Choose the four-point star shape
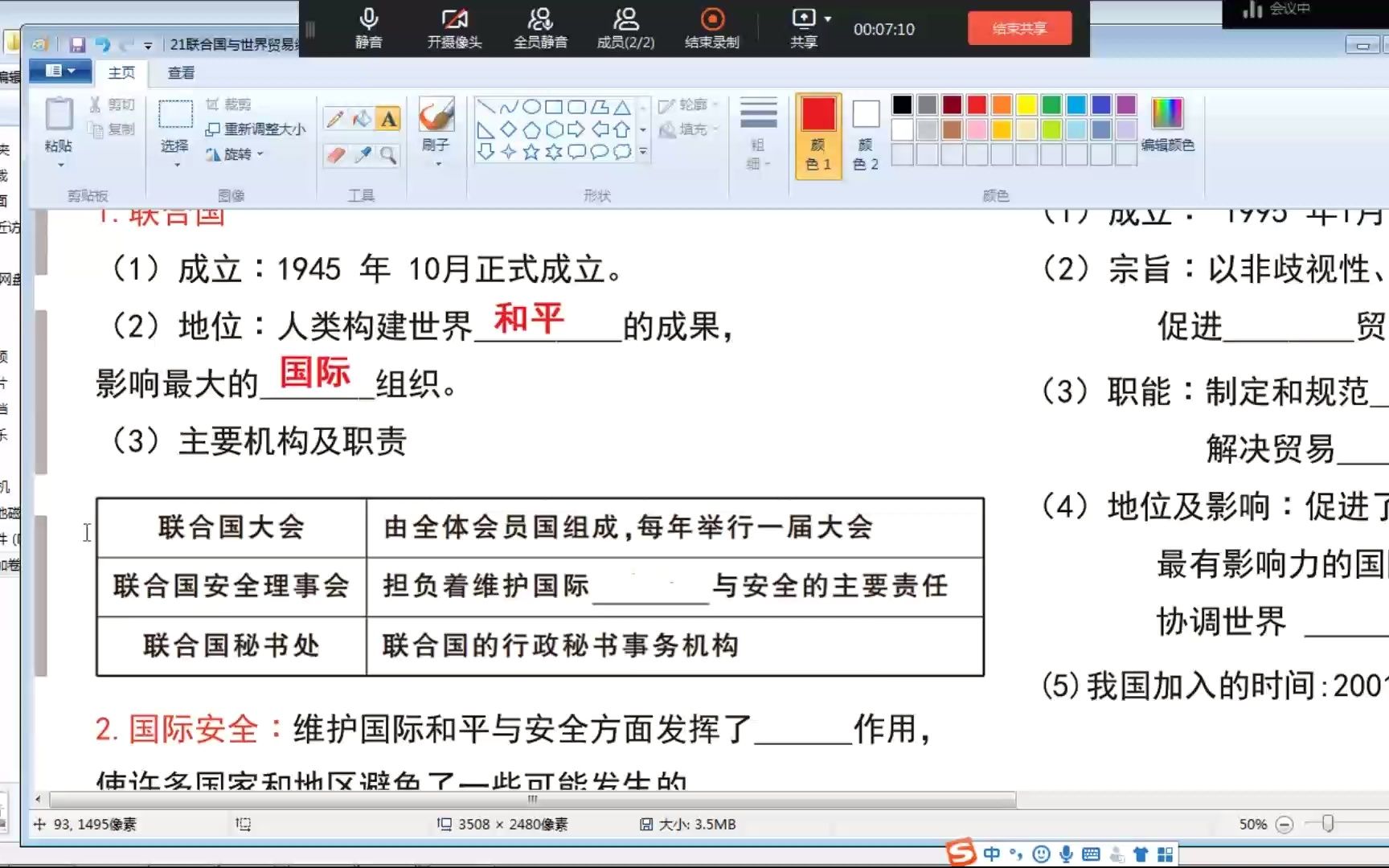The image size is (1389, 868). coord(509,152)
